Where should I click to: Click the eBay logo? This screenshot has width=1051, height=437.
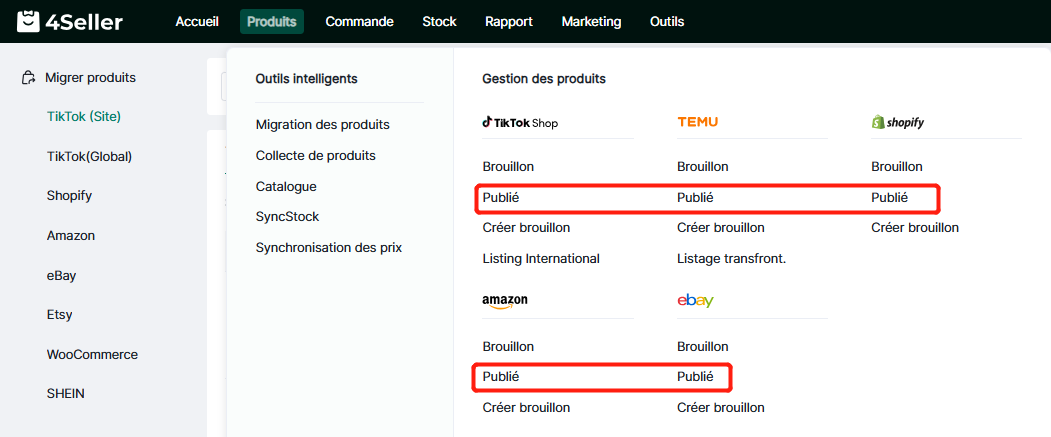pyautogui.click(x=695, y=301)
